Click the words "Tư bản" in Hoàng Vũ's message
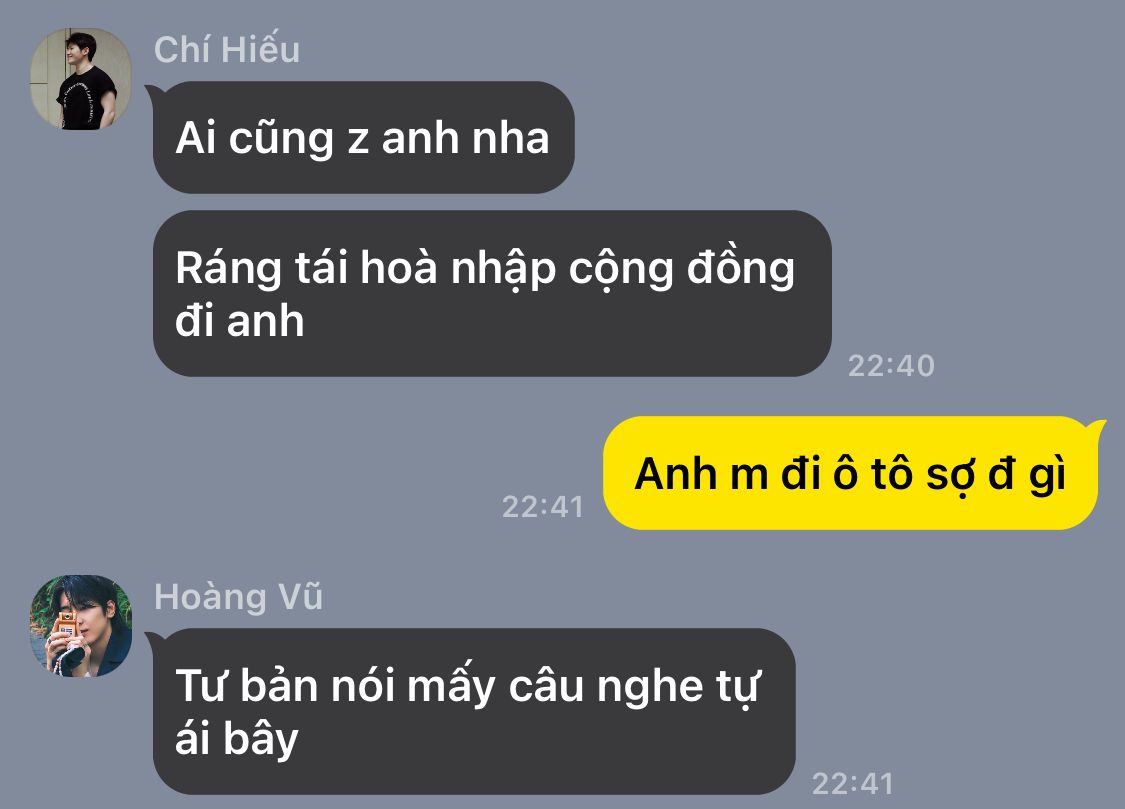The width and height of the screenshot is (1125, 809). pyautogui.click(x=246, y=686)
